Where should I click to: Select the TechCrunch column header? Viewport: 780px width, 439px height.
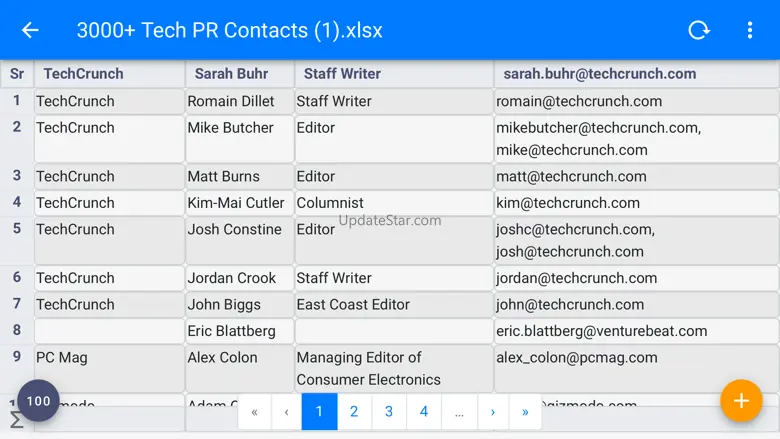[109, 74]
